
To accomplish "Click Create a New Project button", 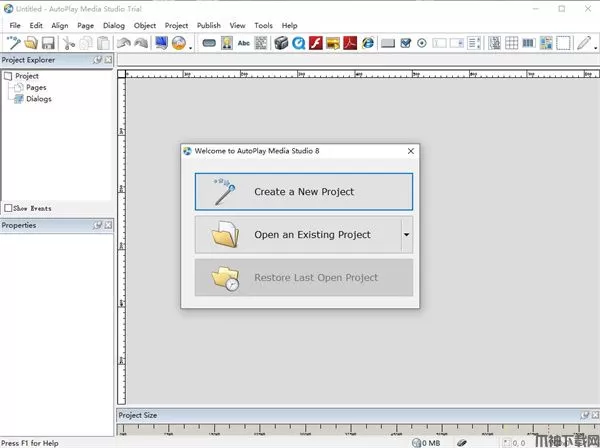I will (x=303, y=191).
